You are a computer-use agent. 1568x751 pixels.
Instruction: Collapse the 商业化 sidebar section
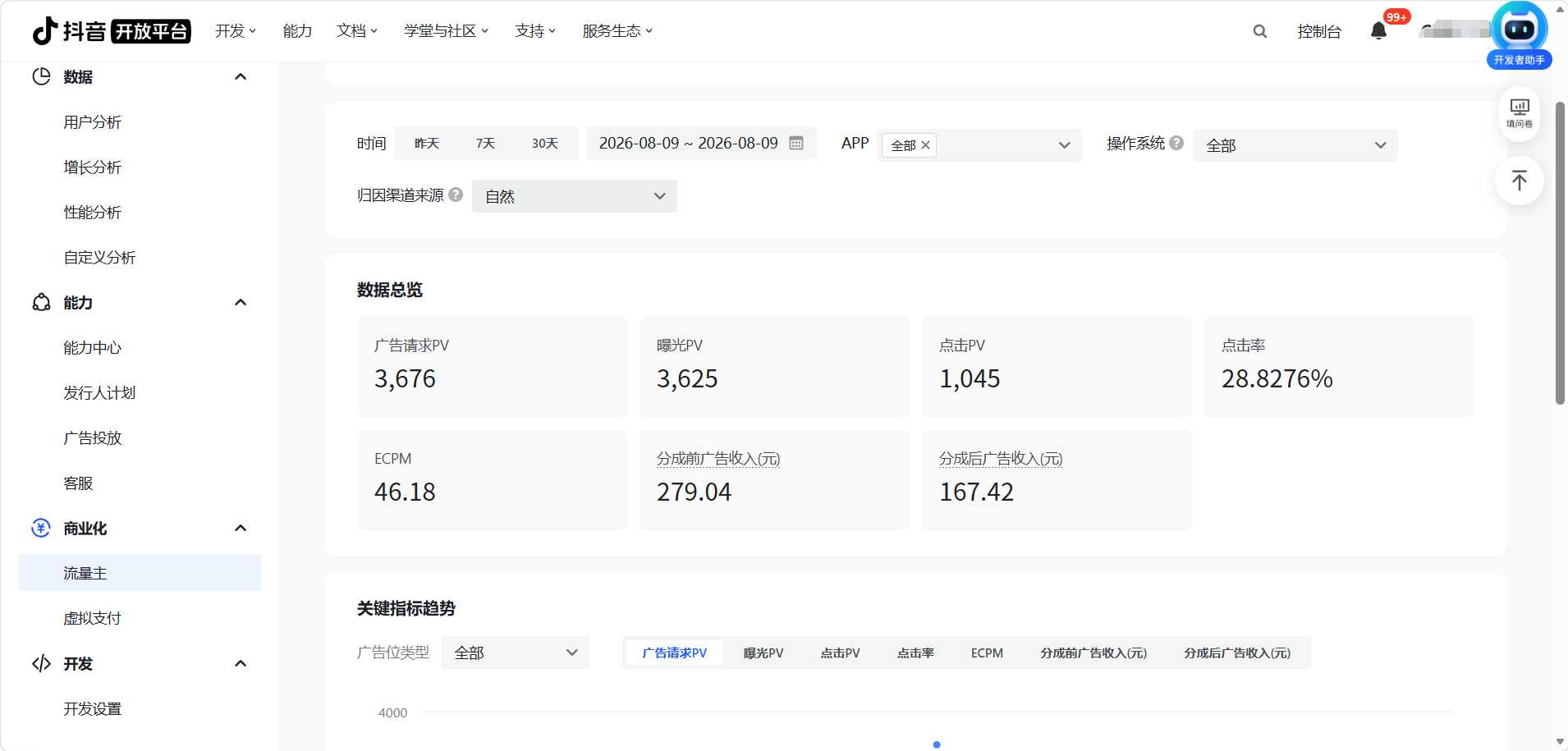pos(241,528)
